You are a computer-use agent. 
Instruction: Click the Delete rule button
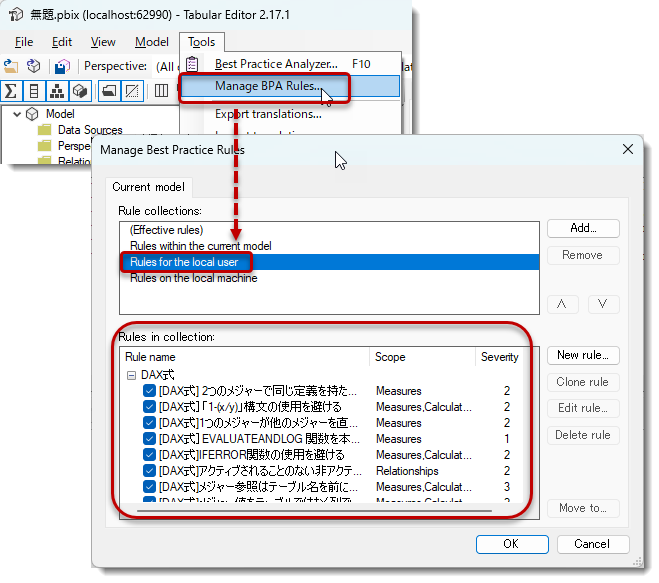click(583, 435)
